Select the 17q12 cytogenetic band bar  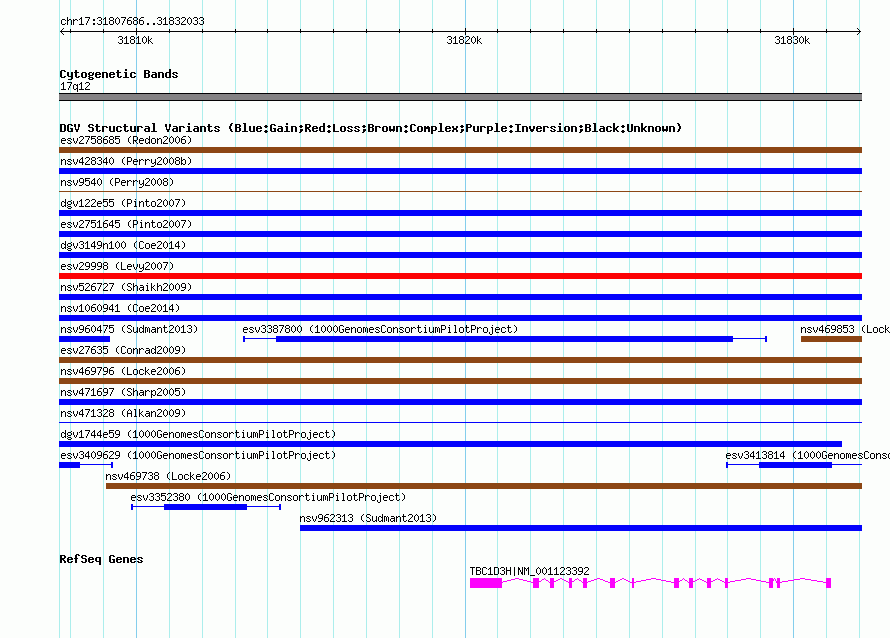(x=460, y=97)
